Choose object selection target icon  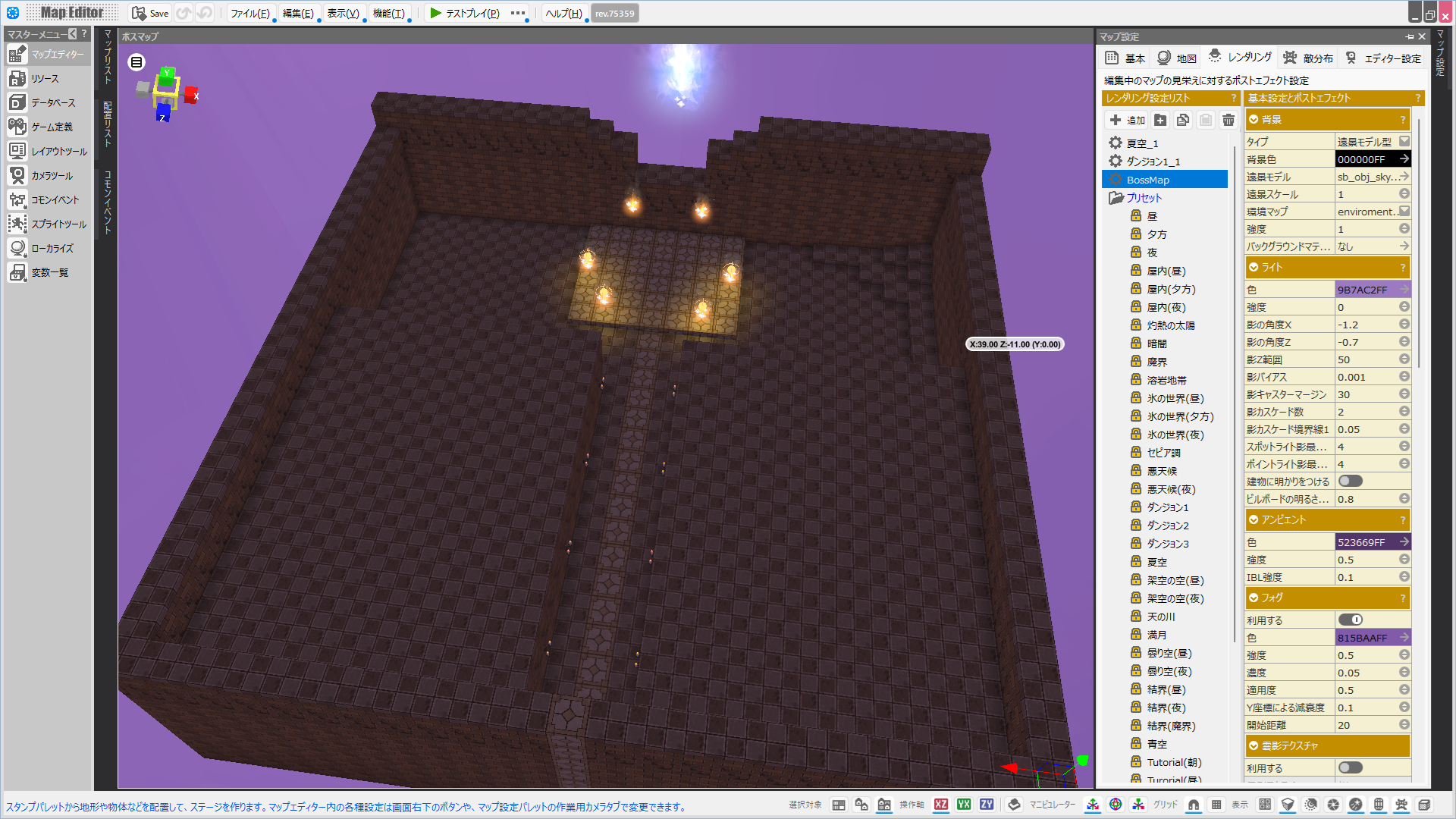[861, 805]
